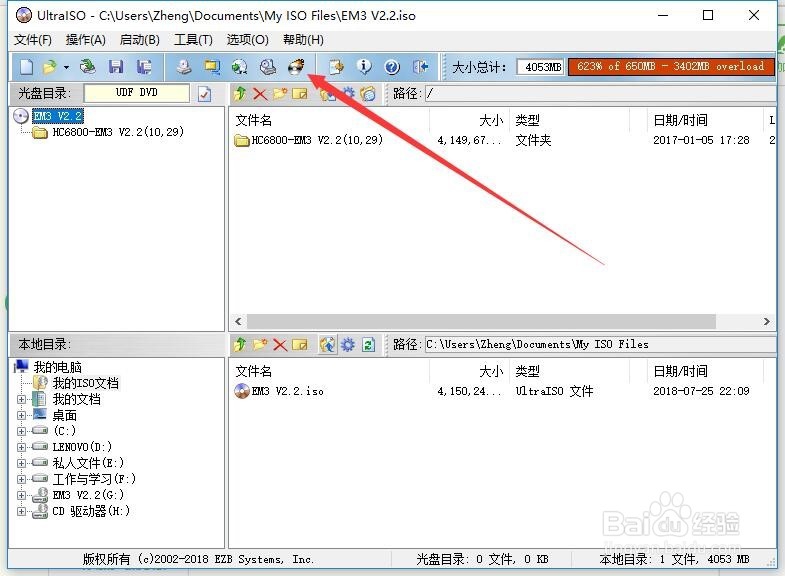
Task: Go up a level in local directory toolbar
Action: point(240,344)
